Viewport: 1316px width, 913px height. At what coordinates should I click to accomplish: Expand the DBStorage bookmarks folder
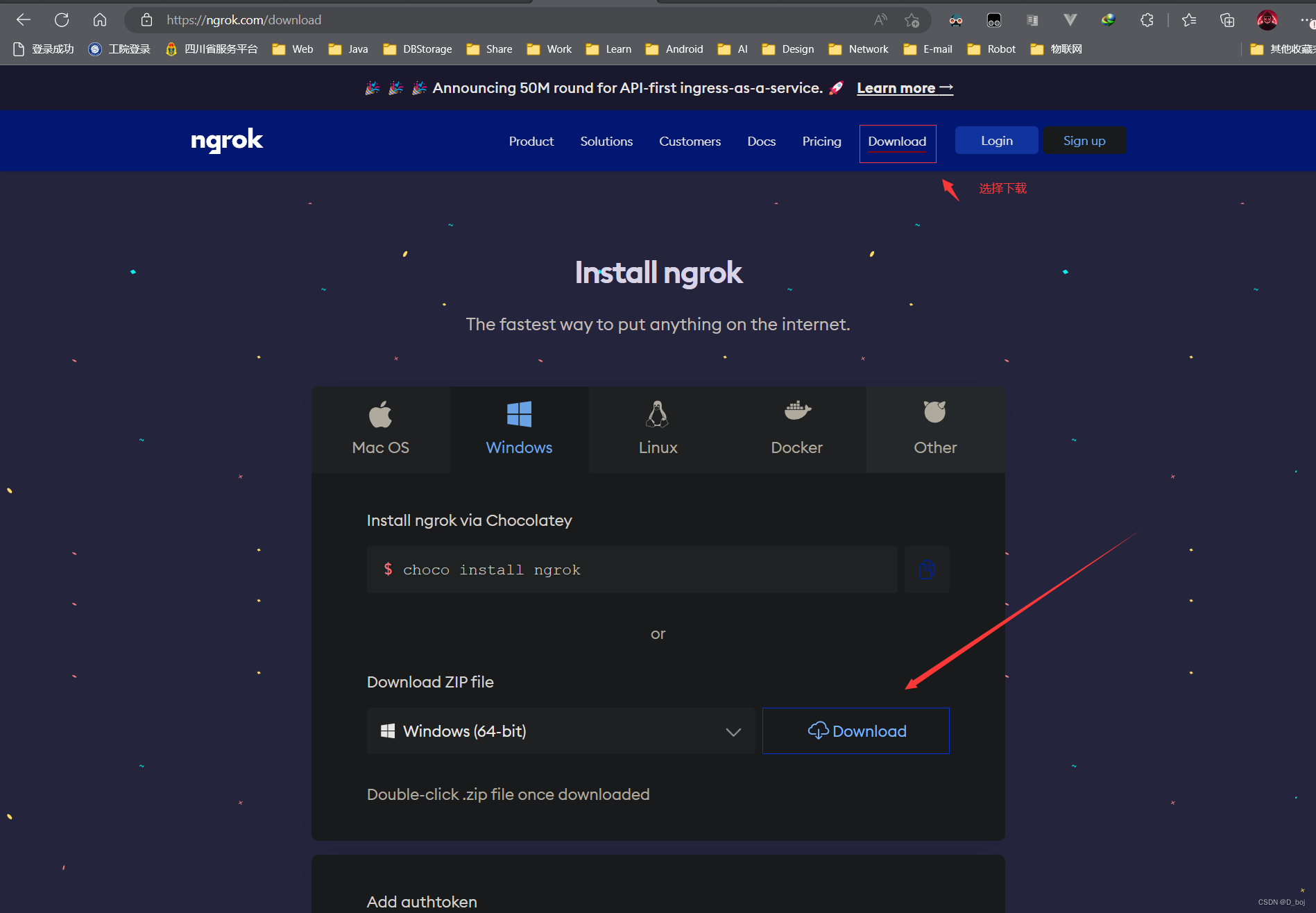pyautogui.click(x=418, y=49)
